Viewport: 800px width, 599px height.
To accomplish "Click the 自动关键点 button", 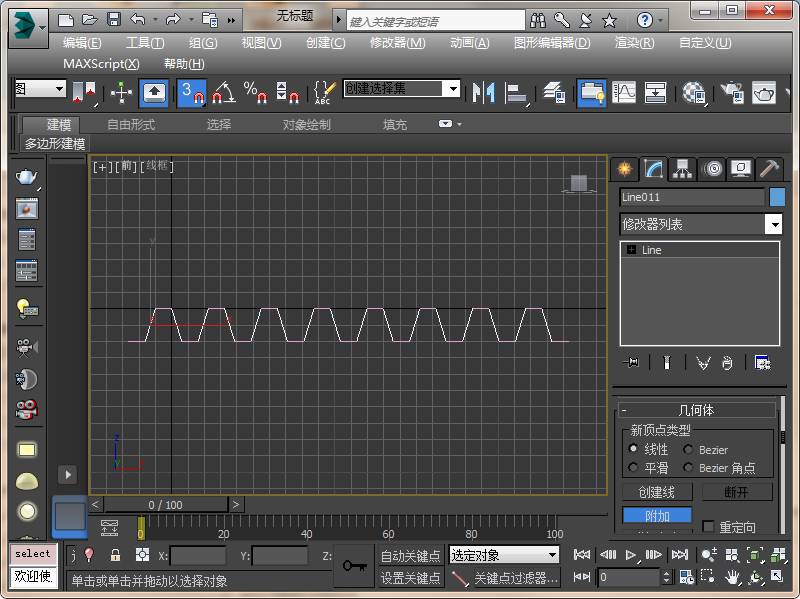I will click(410, 556).
